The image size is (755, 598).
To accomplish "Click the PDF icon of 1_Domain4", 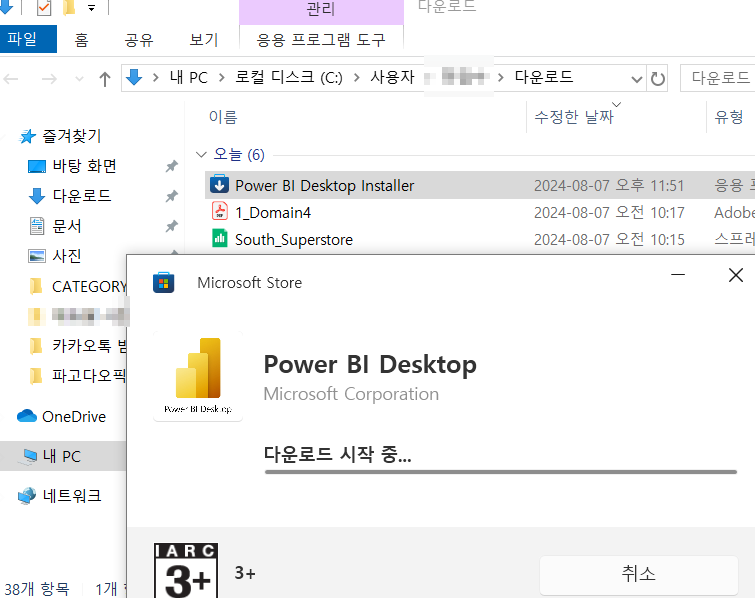I will tap(220, 211).
